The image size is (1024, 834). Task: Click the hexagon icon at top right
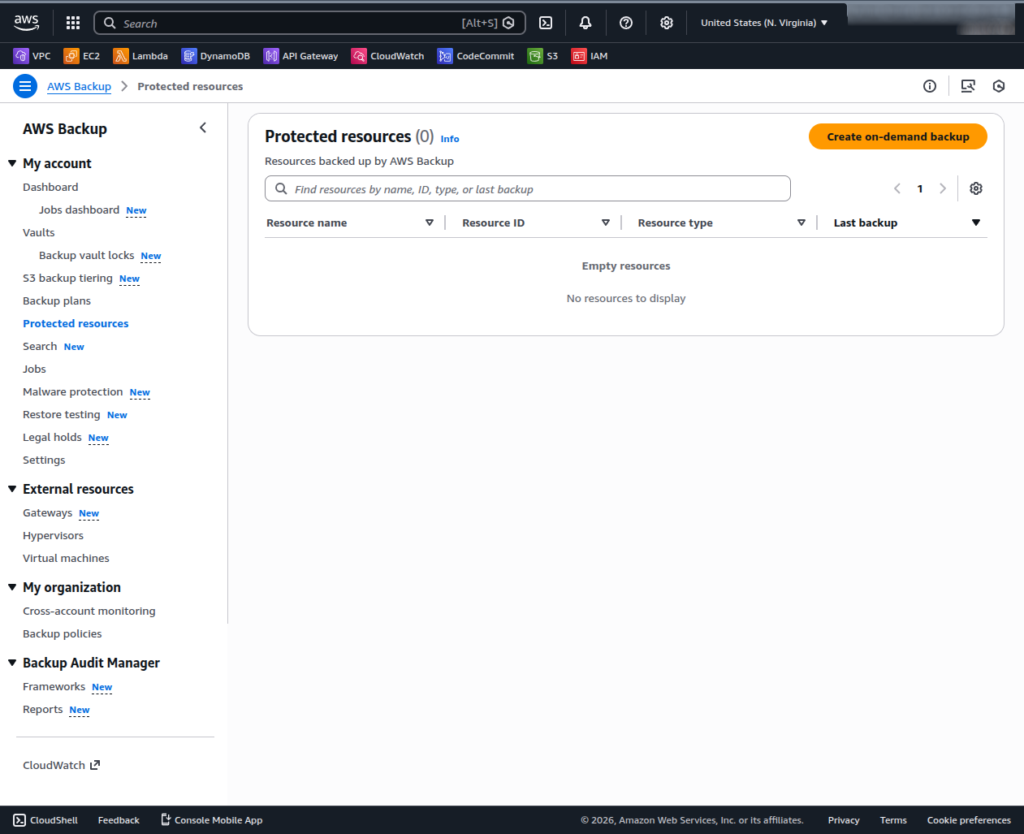pos(999,86)
